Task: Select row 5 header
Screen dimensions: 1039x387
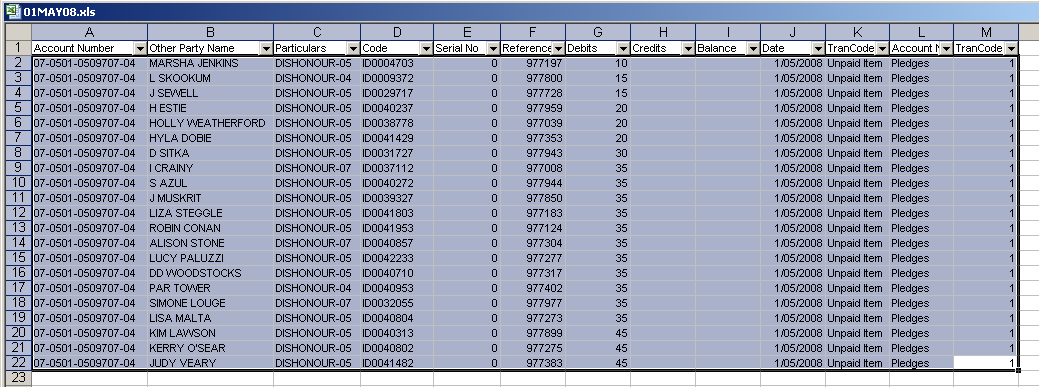Action: [18, 108]
